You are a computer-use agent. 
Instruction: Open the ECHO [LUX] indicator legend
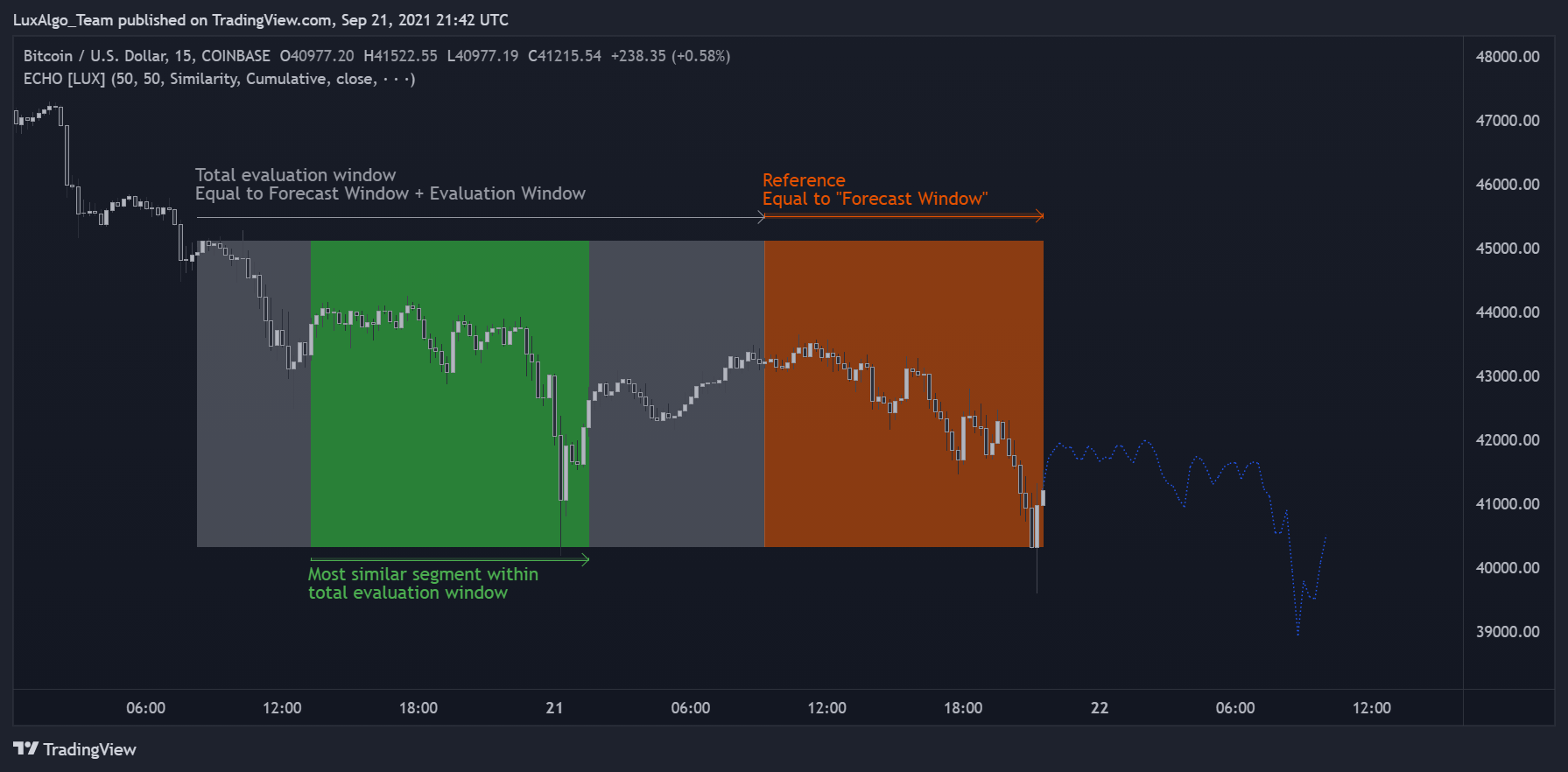[64, 79]
